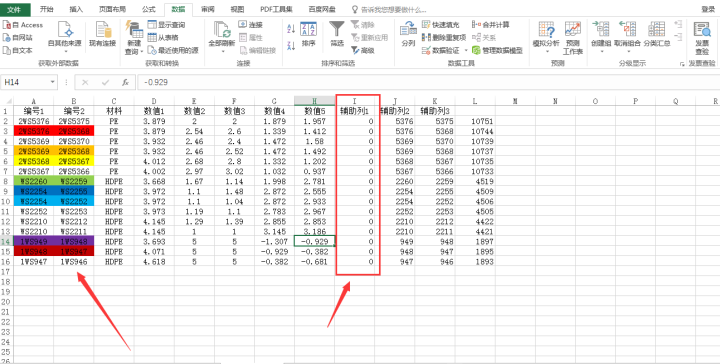Select the header cell 辅助列1
Viewport: 720px width, 364px height.
354,111
